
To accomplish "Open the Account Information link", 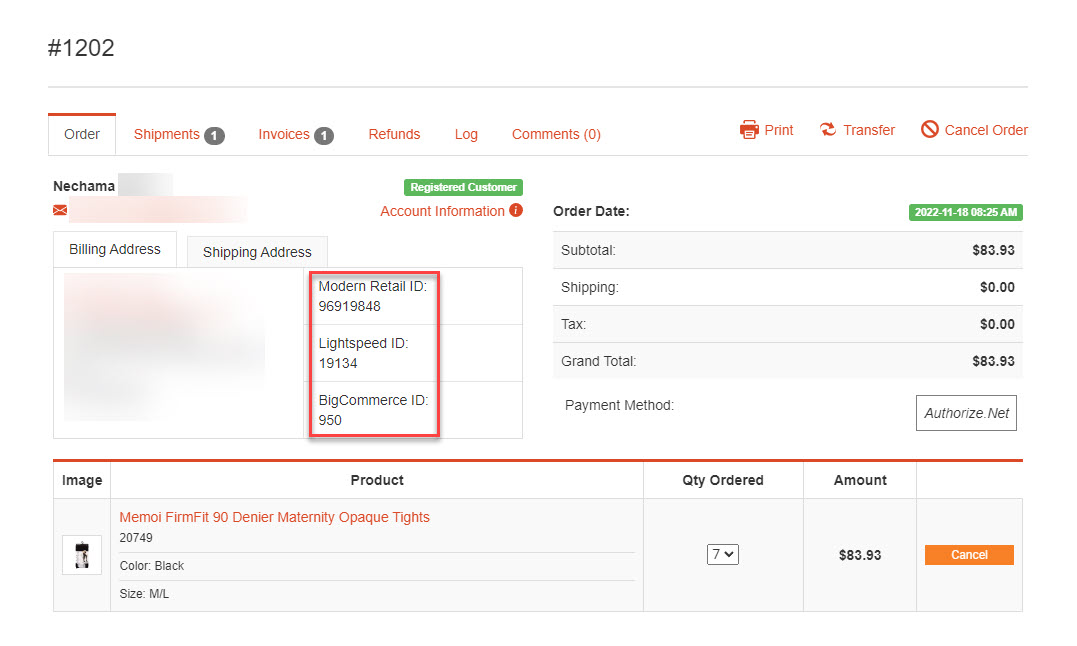I will [442, 211].
